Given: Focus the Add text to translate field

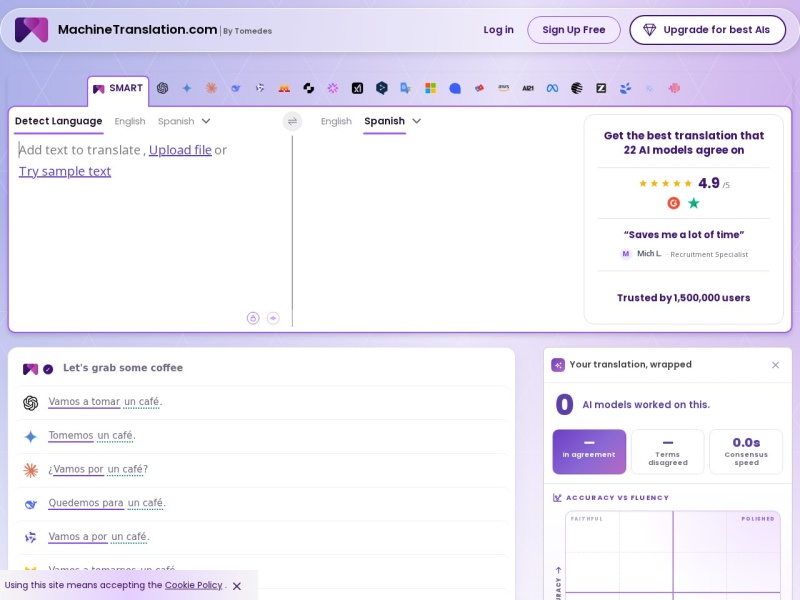Looking at the screenshot, I should pyautogui.click(x=150, y=224).
